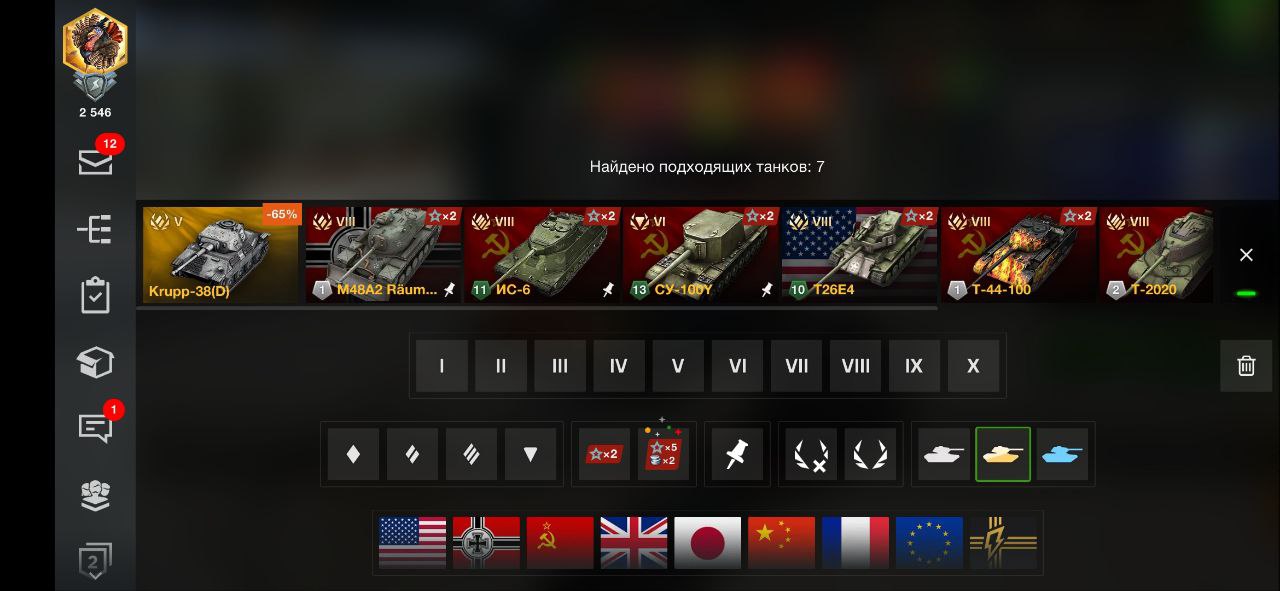The image size is (1280, 591).
Task: Open the tech tree icon in sidebar
Action: point(95,229)
